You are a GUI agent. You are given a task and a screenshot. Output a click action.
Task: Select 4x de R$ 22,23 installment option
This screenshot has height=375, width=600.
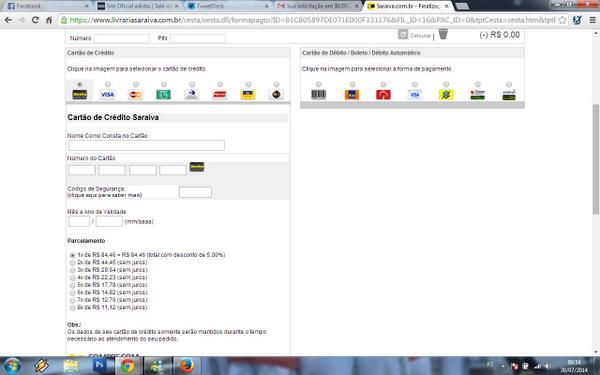pyautogui.click(x=73, y=278)
